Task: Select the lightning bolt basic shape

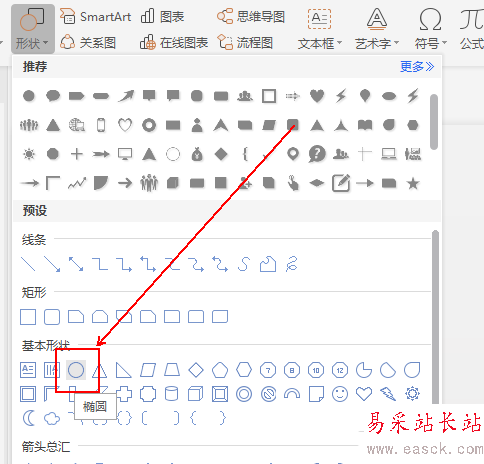Action: tap(388, 394)
